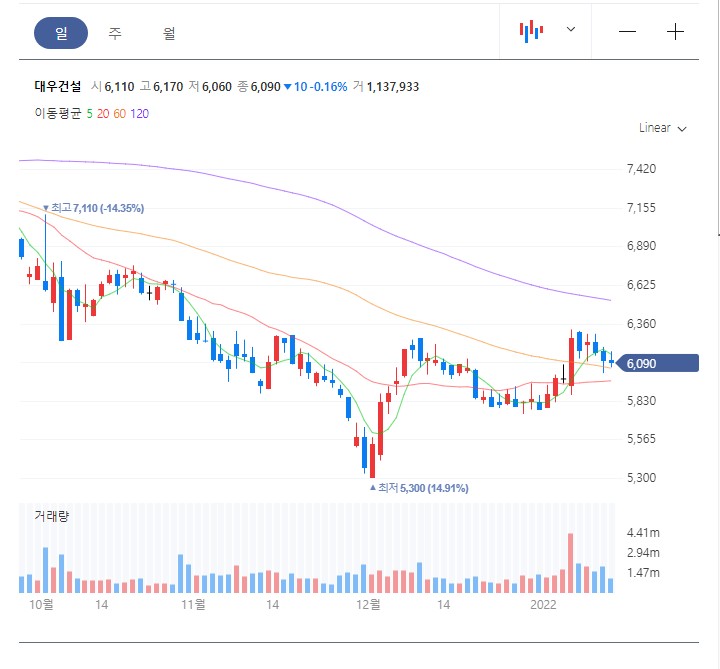Viewport: 720px width, 669px height.
Task: Click the opening price 6,110
Action: [119, 87]
